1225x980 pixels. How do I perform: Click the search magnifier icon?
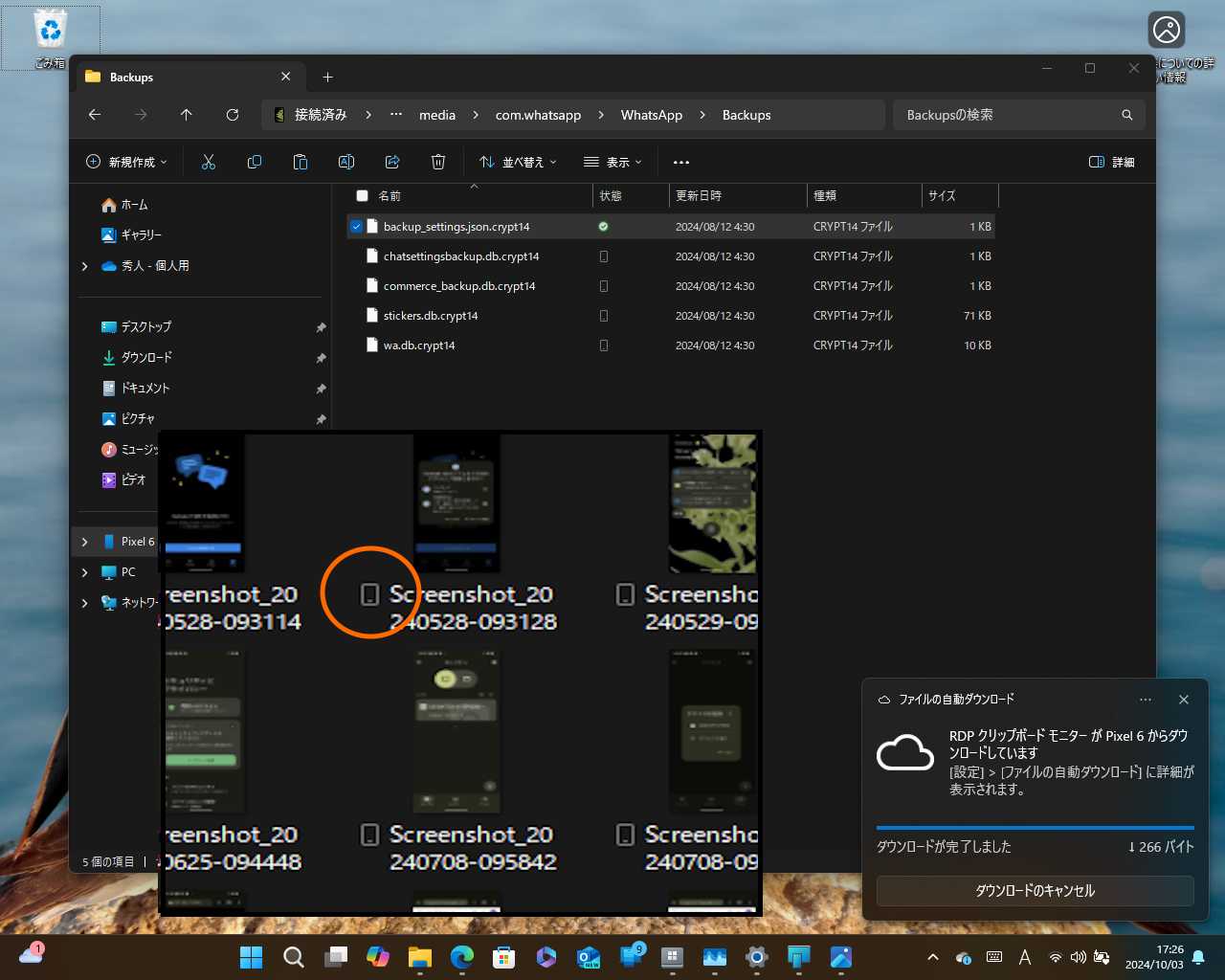click(x=1127, y=115)
